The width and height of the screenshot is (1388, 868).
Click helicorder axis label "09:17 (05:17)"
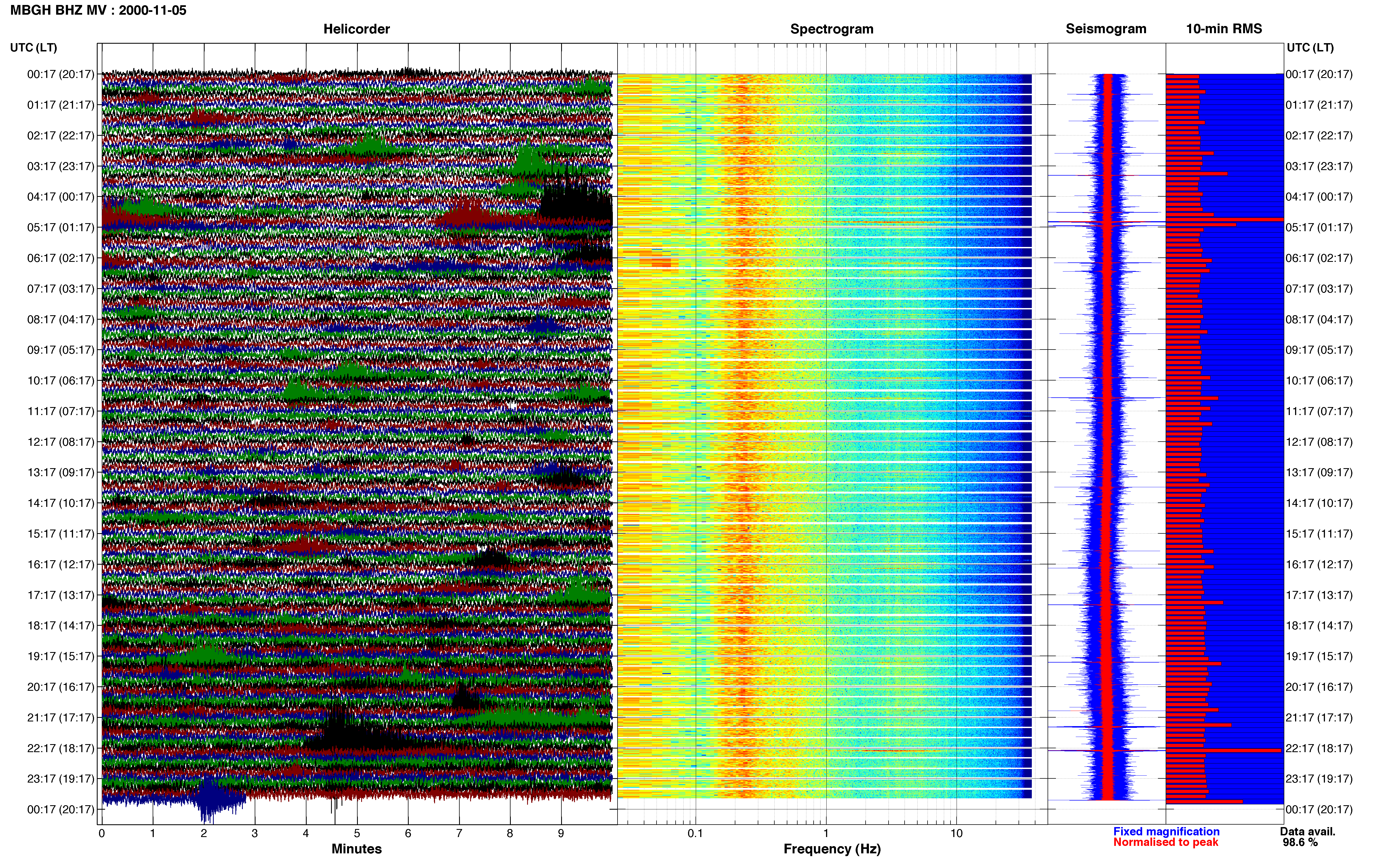coord(61,350)
